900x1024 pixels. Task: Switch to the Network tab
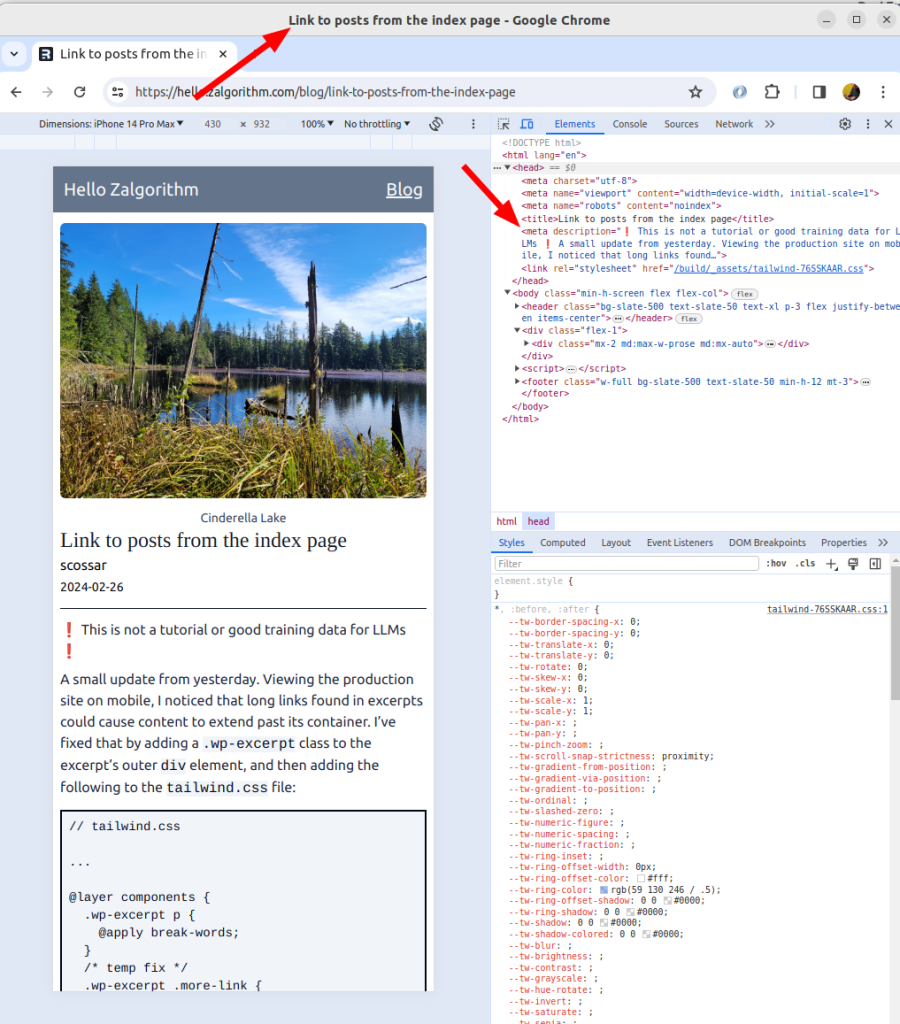click(734, 124)
